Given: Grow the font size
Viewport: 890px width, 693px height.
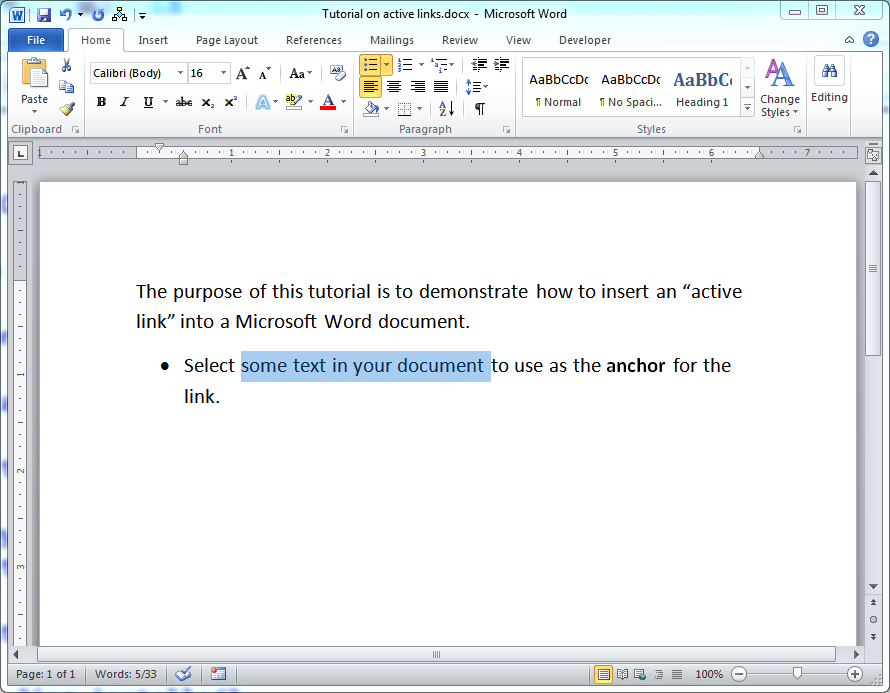Looking at the screenshot, I should pos(243,73).
